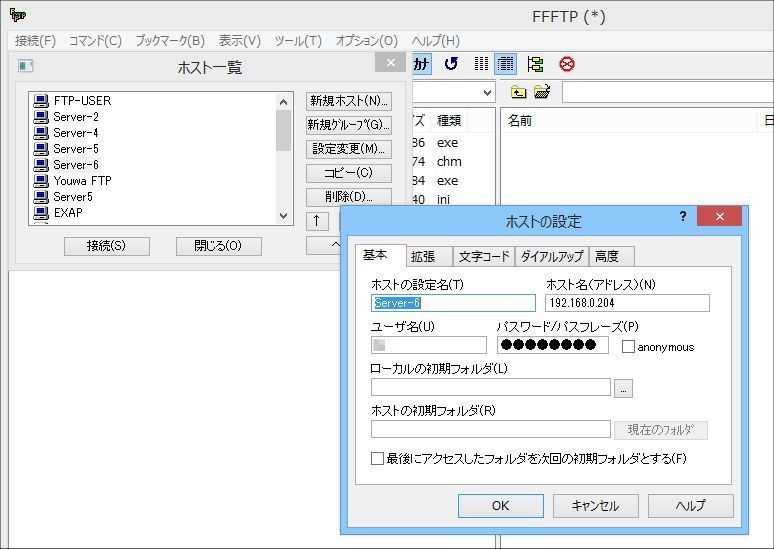Image resolution: width=774 pixels, height=549 pixels.
Task: Click the computer icon beside EXAP
Action: pos(41,213)
